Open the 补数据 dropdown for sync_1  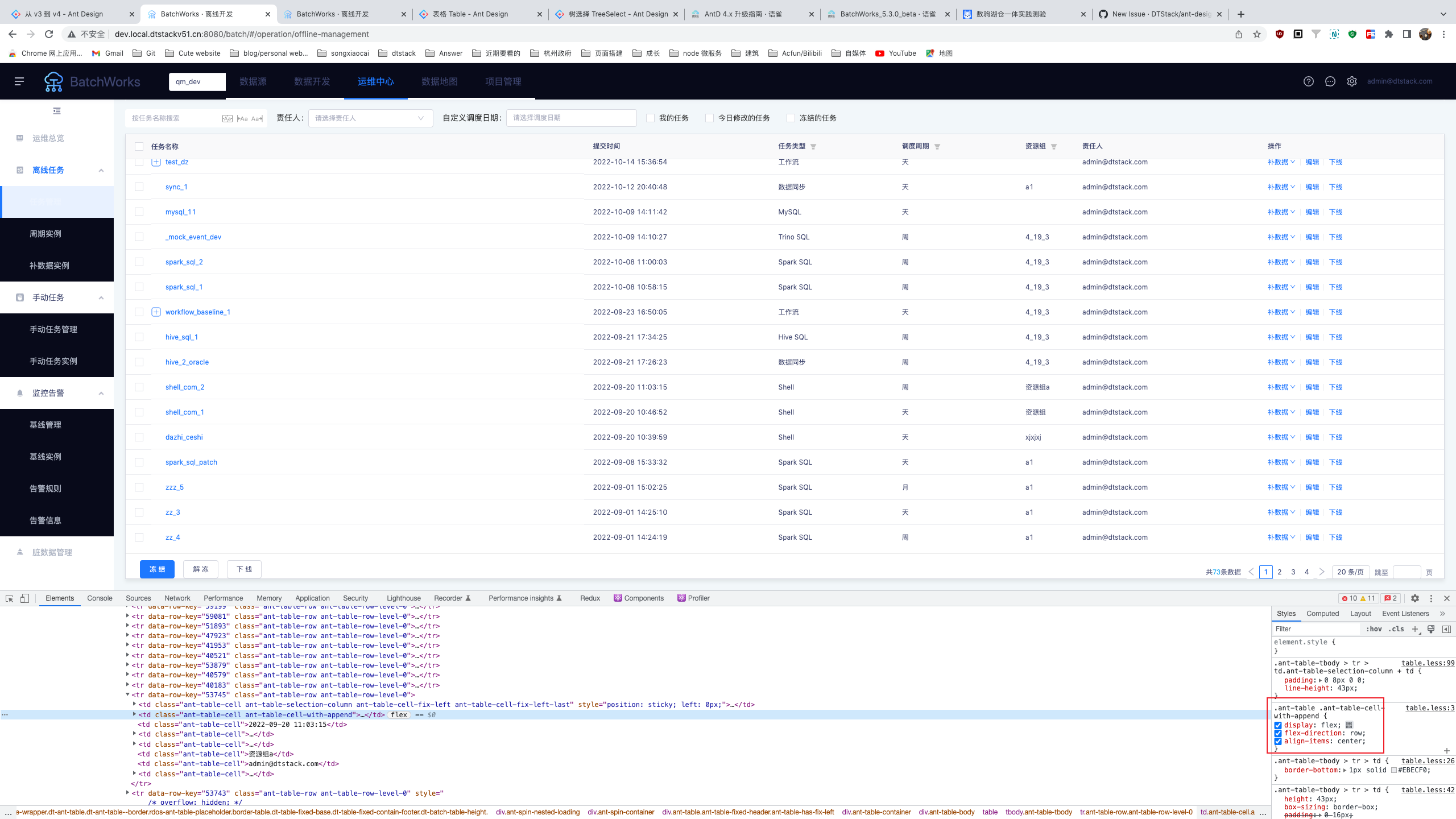(1281, 187)
